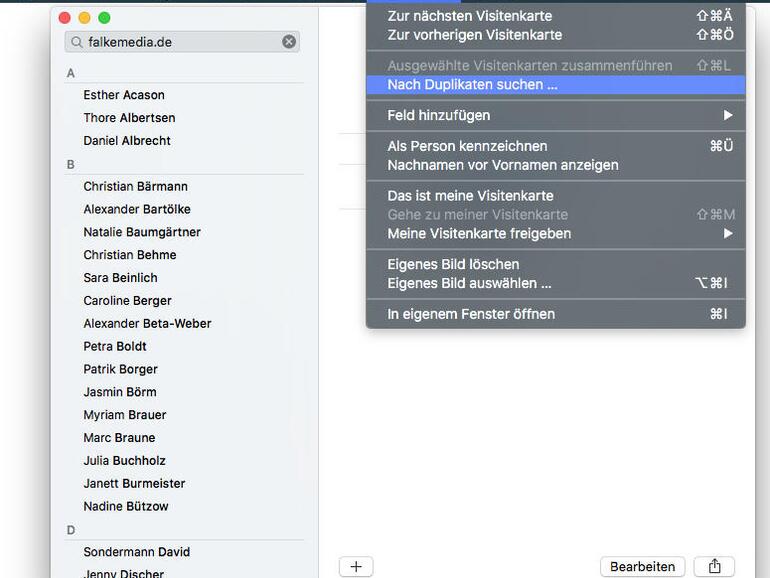Image resolution: width=770 pixels, height=578 pixels.
Task: Expand the Feld hinzufügen submenu
Action: pyautogui.click(x=555, y=116)
